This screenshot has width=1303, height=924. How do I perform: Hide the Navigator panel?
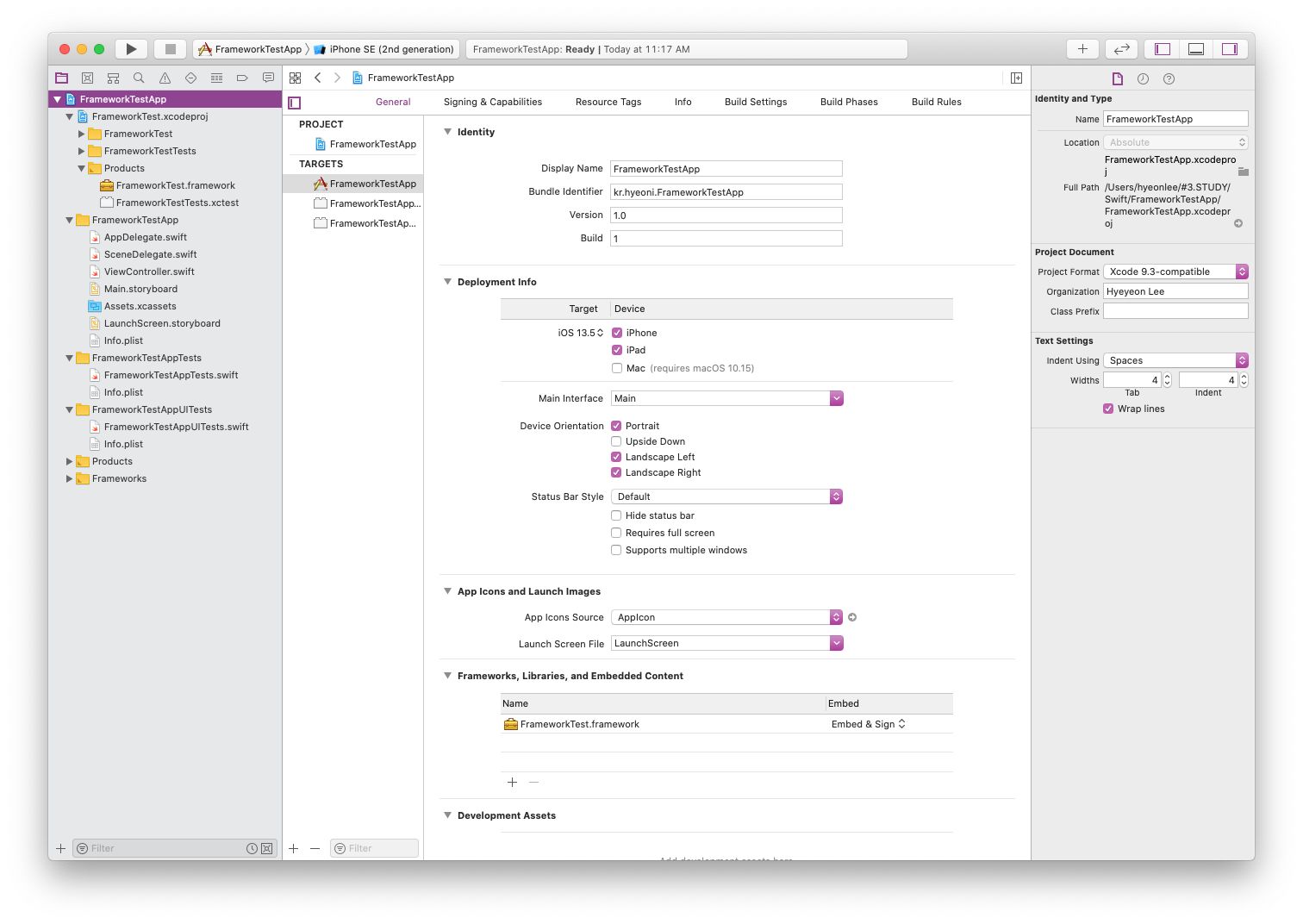(1163, 49)
